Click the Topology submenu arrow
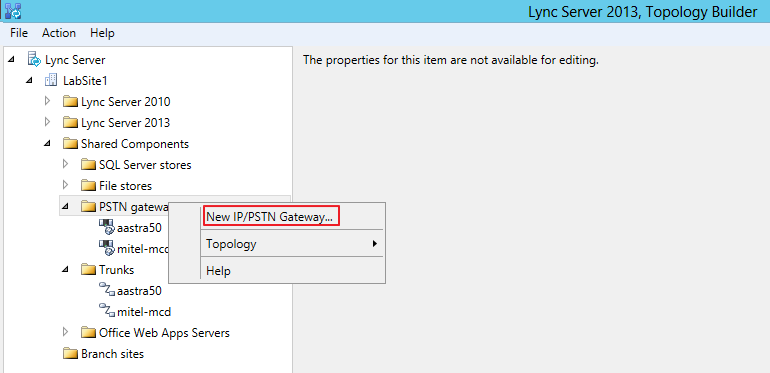This screenshot has height=373, width=770. click(375, 243)
